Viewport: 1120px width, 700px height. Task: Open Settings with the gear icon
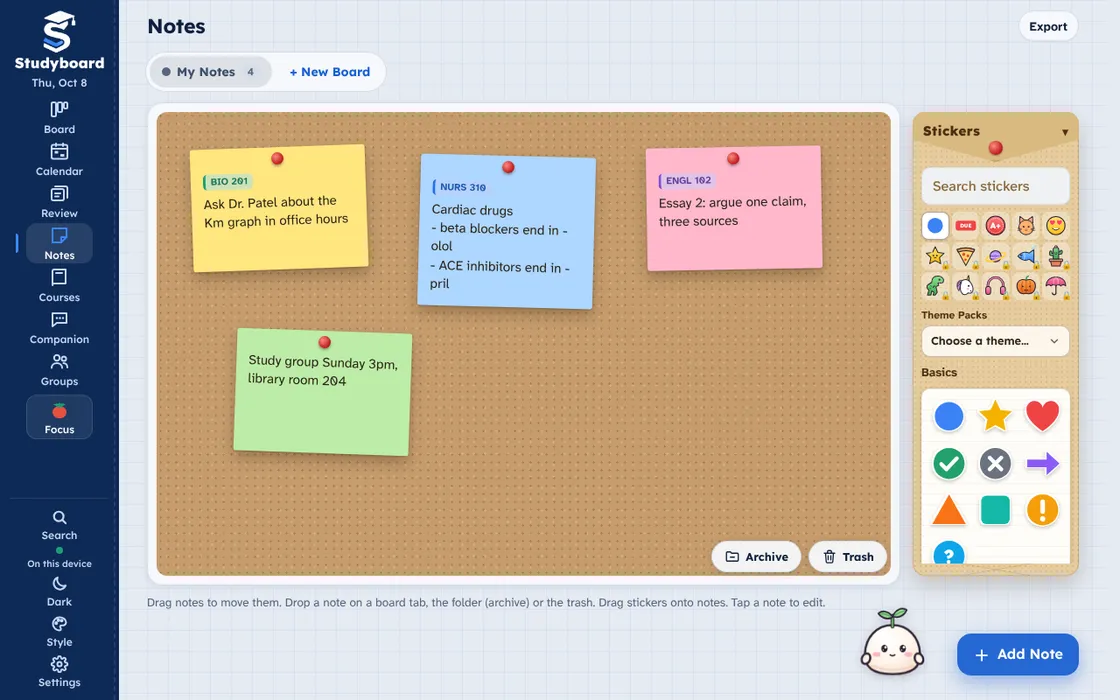point(59,672)
